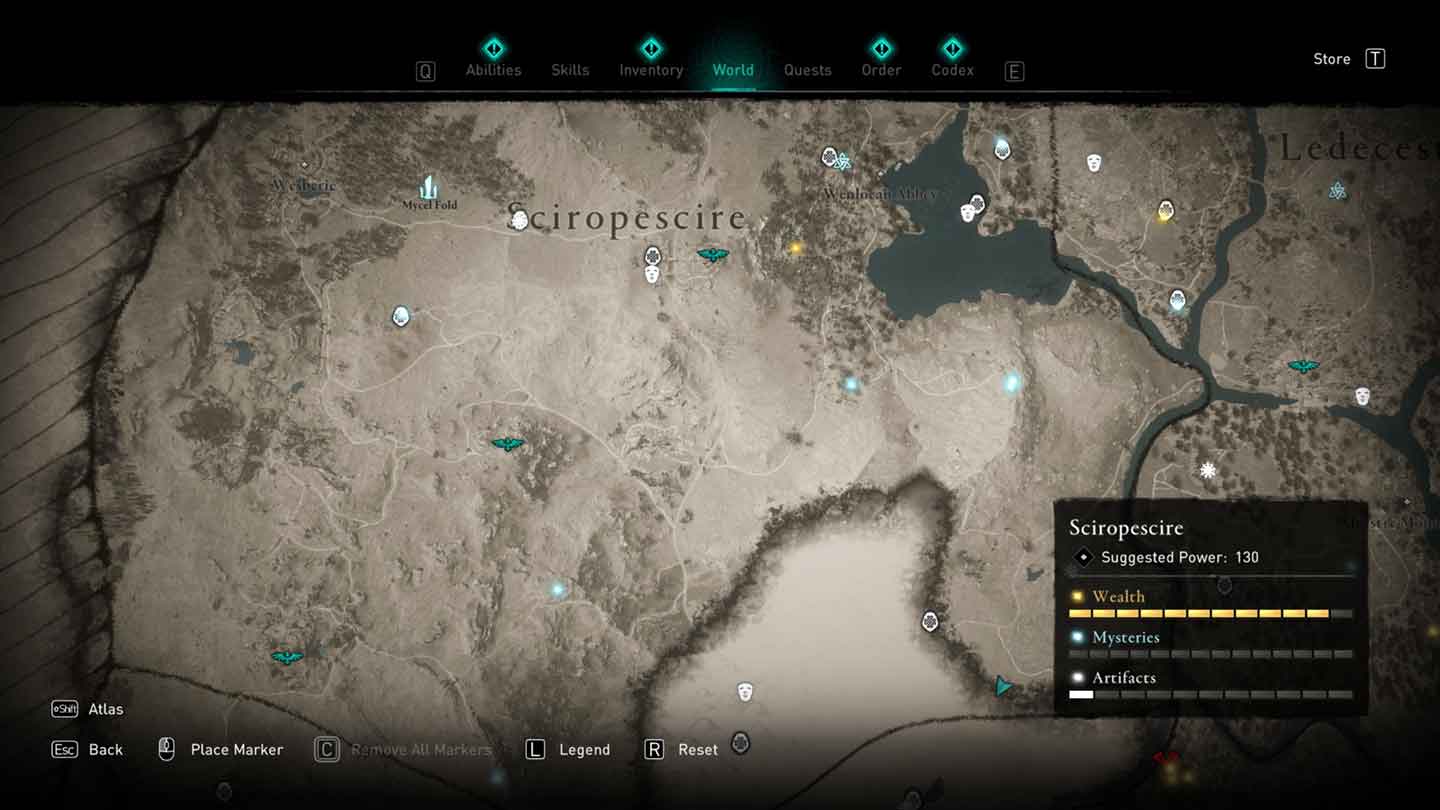Click the synchronization point eagle near Sciropescire label
The height and width of the screenshot is (810, 1440).
(x=712, y=255)
